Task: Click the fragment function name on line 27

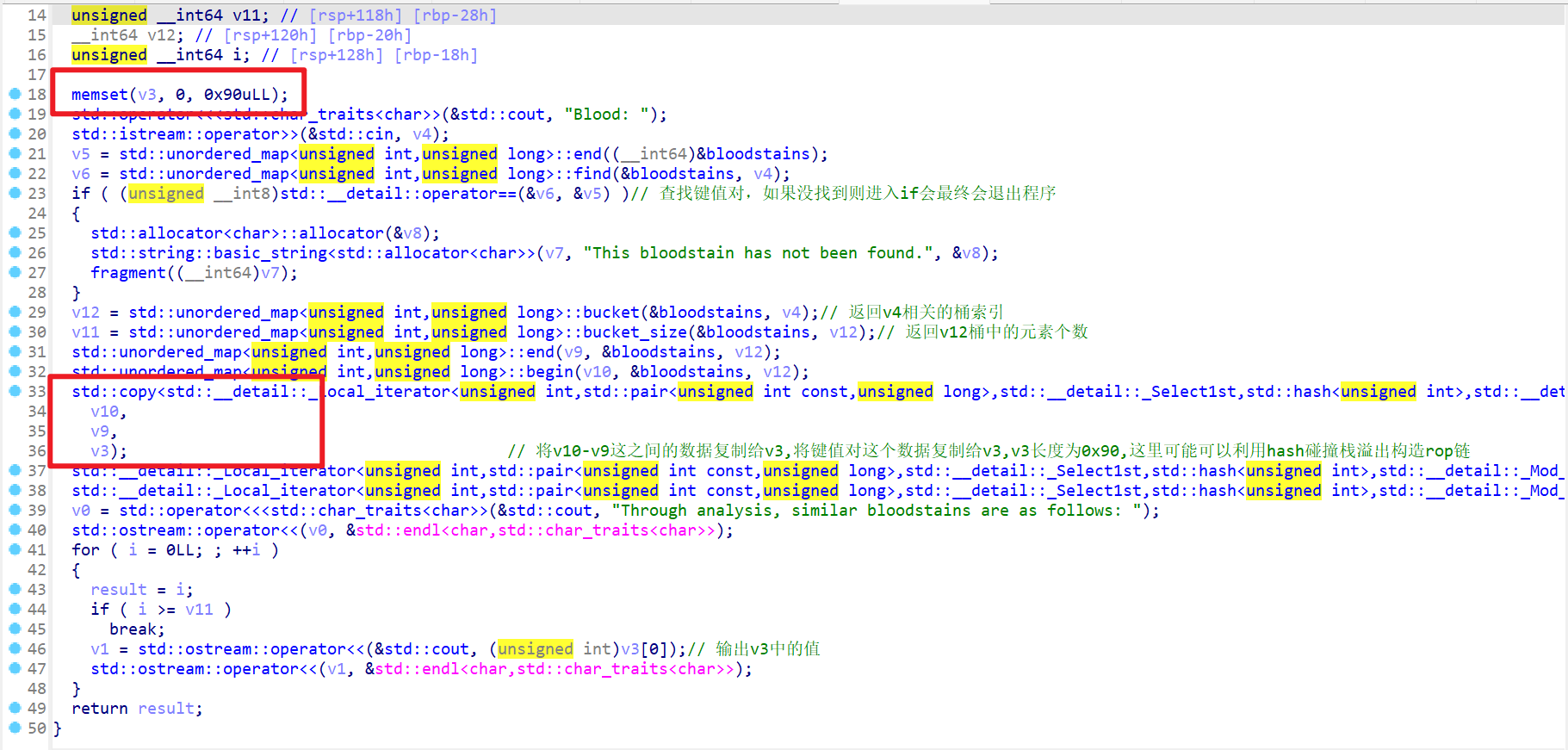Action: 127,273
